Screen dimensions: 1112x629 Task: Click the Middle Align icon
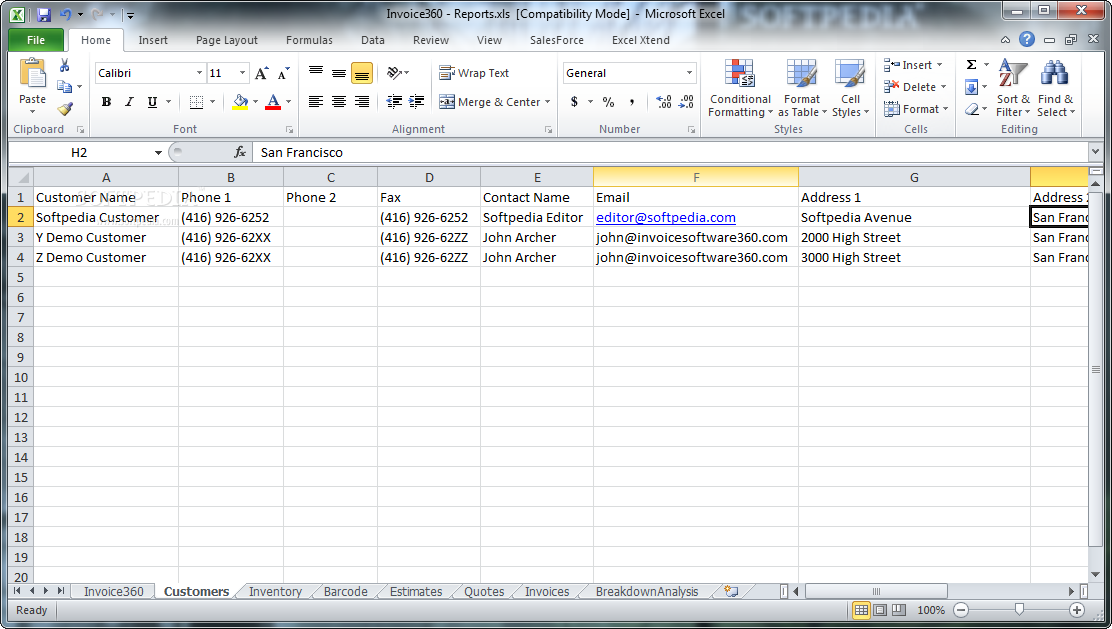[339, 72]
